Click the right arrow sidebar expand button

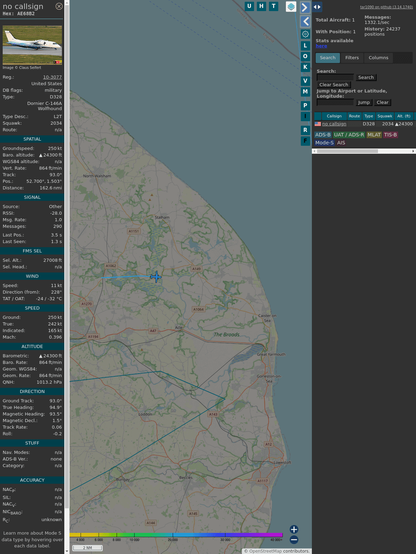pyautogui.click(x=305, y=7)
